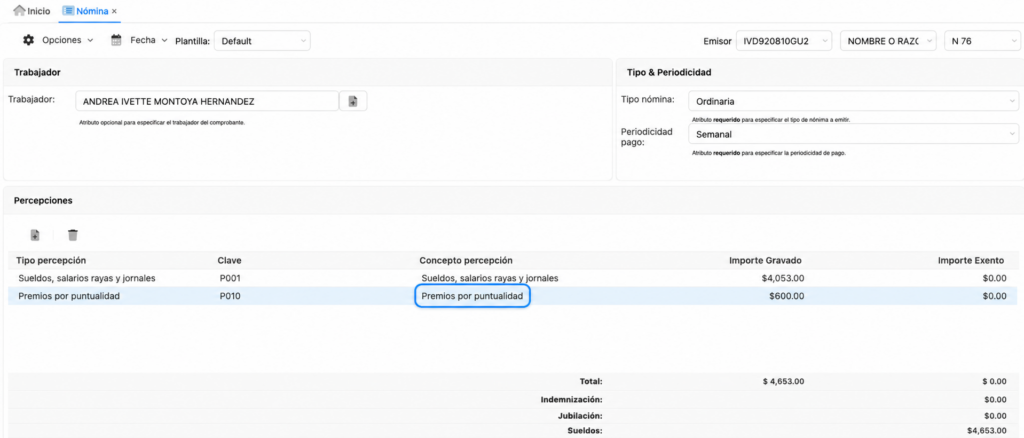The width and height of the screenshot is (1024, 438).
Task: Select the P010 clave cell
Action: tap(231, 296)
